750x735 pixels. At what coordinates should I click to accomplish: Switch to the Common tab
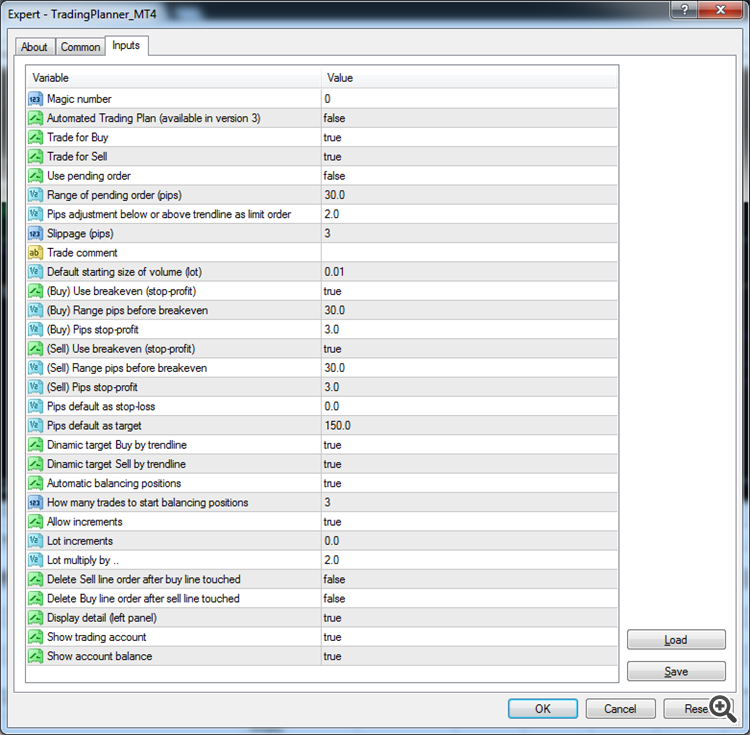[80, 47]
